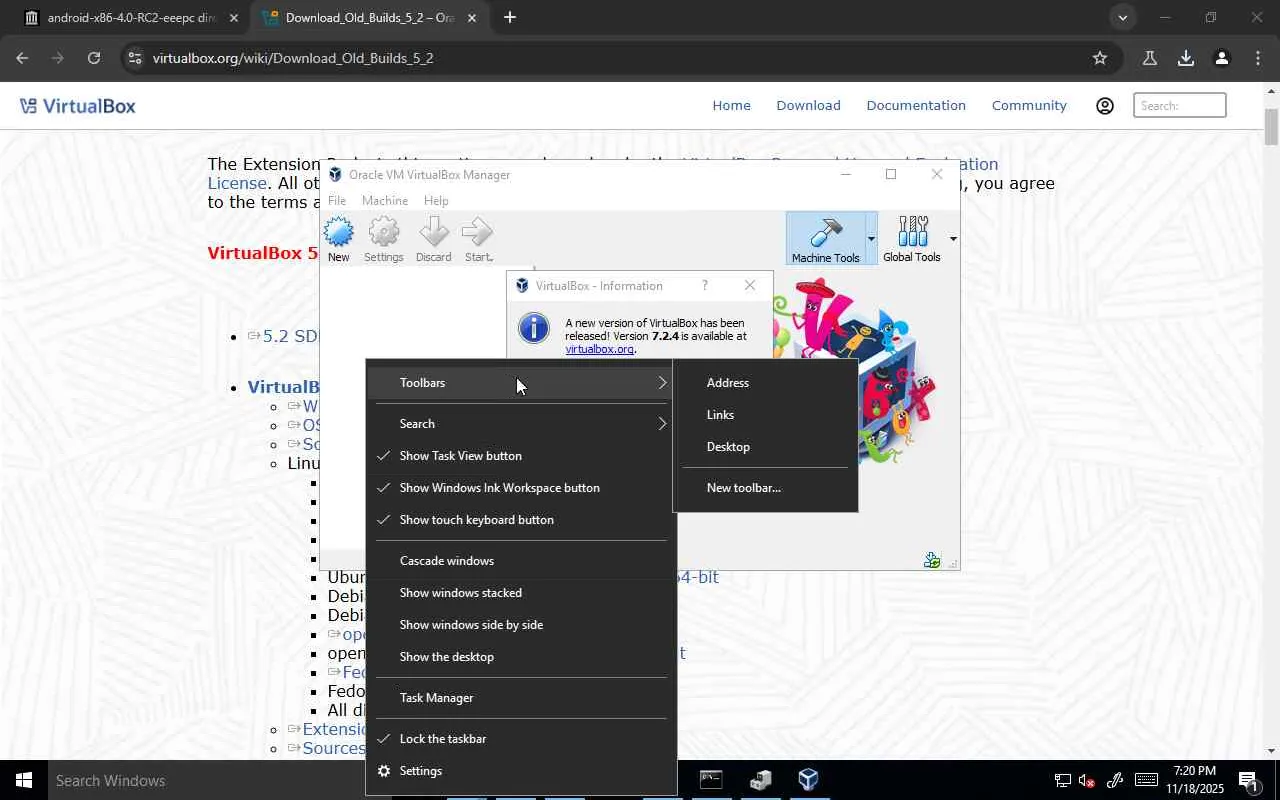Screen dimensions: 1280x800
Task: Click the New machine icon in VirtualBox Manager
Action: click(339, 233)
